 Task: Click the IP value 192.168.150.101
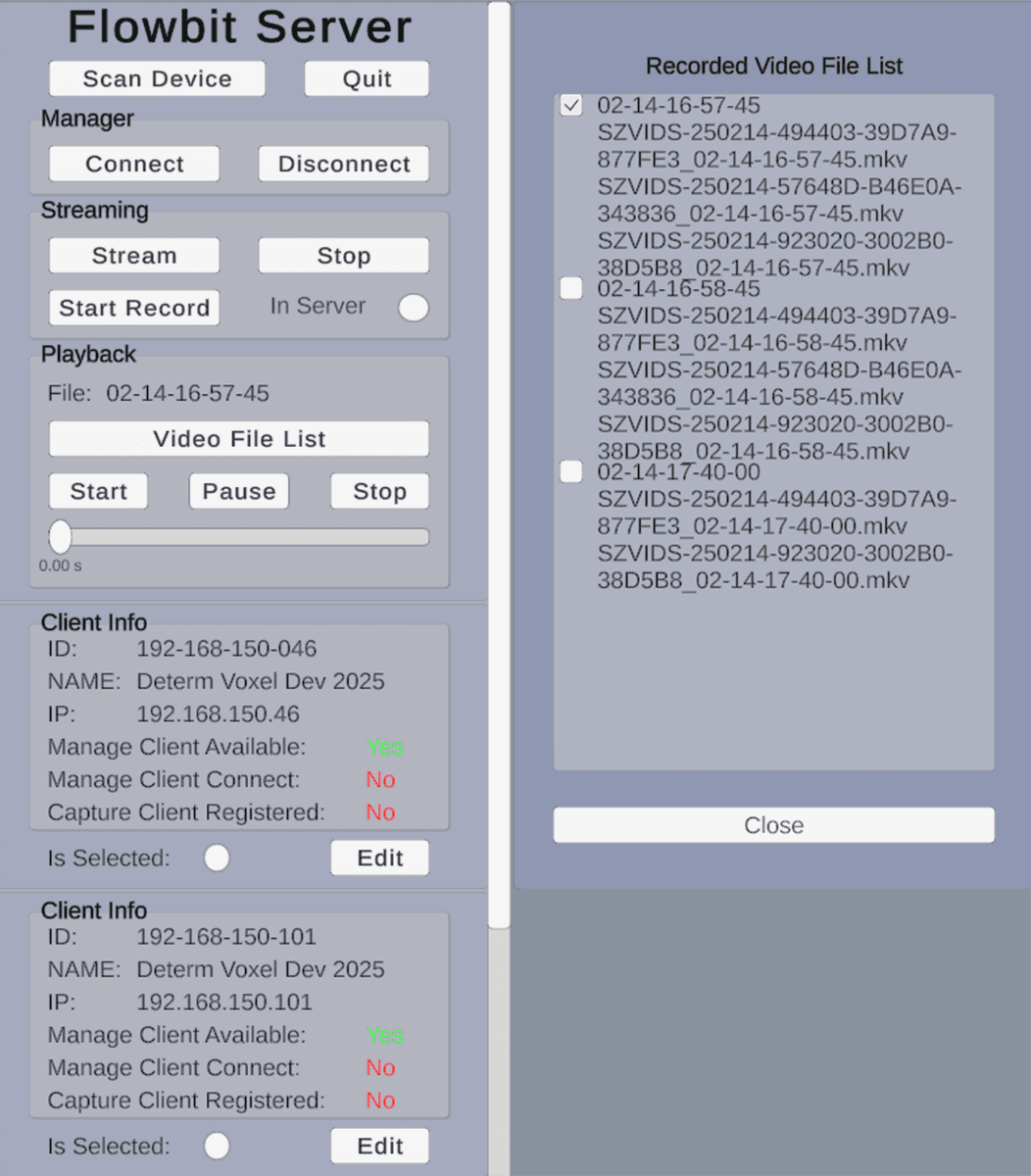[x=224, y=1003]
